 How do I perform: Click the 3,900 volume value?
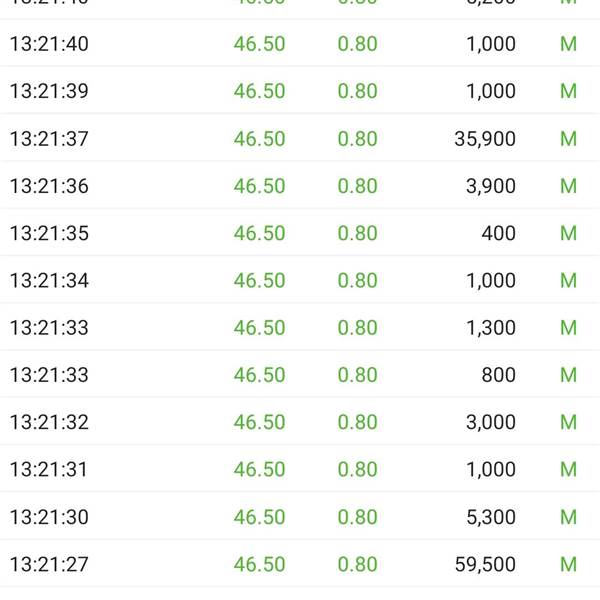pyautogui.click(x=491, y=186)
